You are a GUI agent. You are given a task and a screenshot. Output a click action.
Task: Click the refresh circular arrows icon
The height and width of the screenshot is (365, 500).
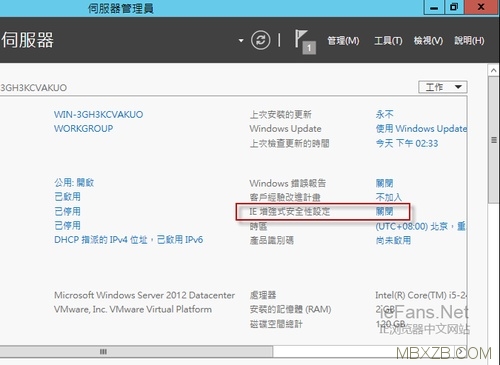coord(260,40)
